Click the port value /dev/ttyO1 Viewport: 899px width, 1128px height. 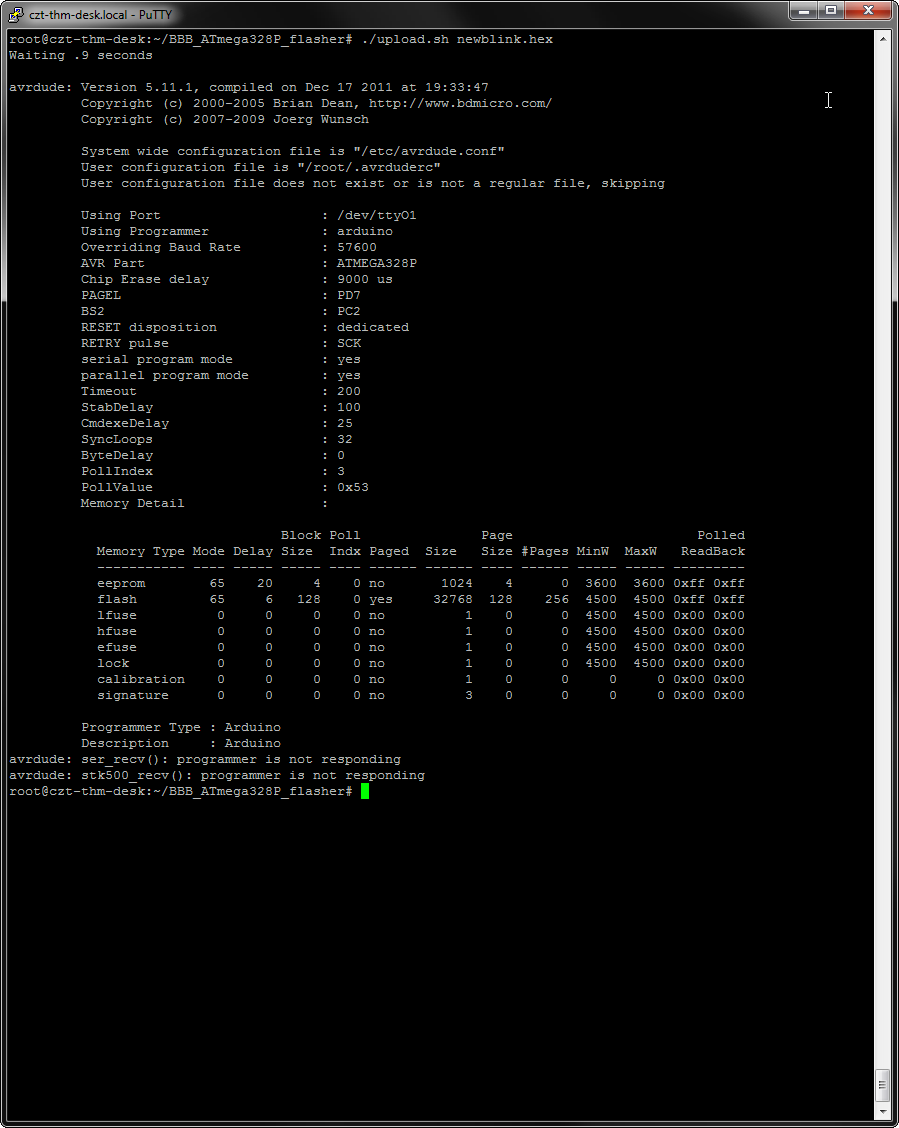377,215
